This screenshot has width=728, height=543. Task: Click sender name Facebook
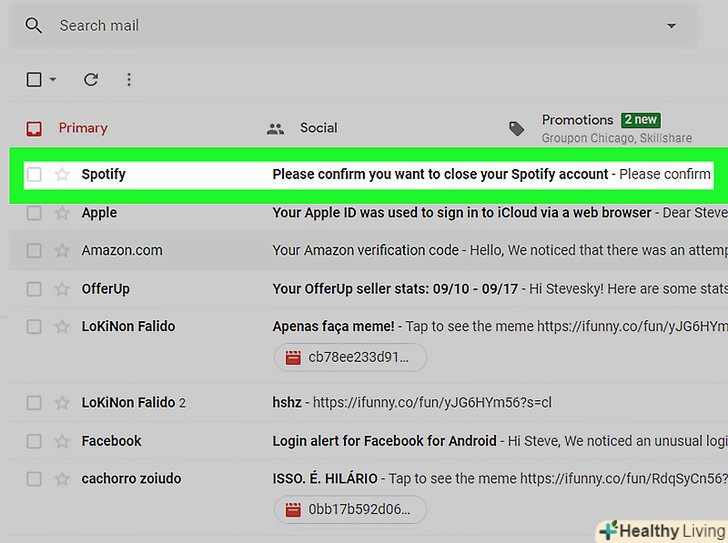(x=111, y=441)
